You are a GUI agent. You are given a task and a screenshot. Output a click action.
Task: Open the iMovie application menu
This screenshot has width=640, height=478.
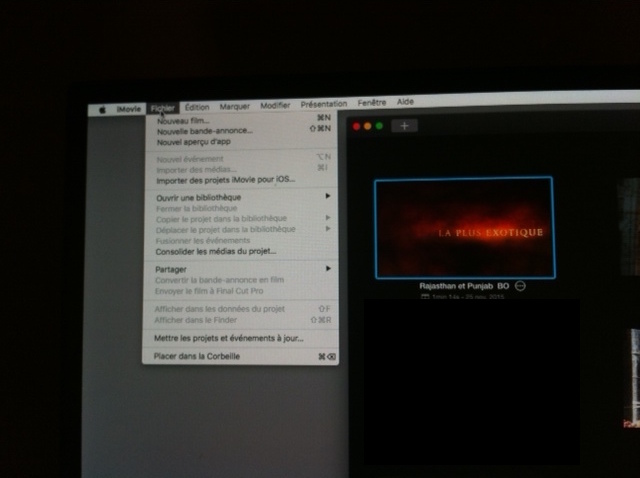(129, 109)
